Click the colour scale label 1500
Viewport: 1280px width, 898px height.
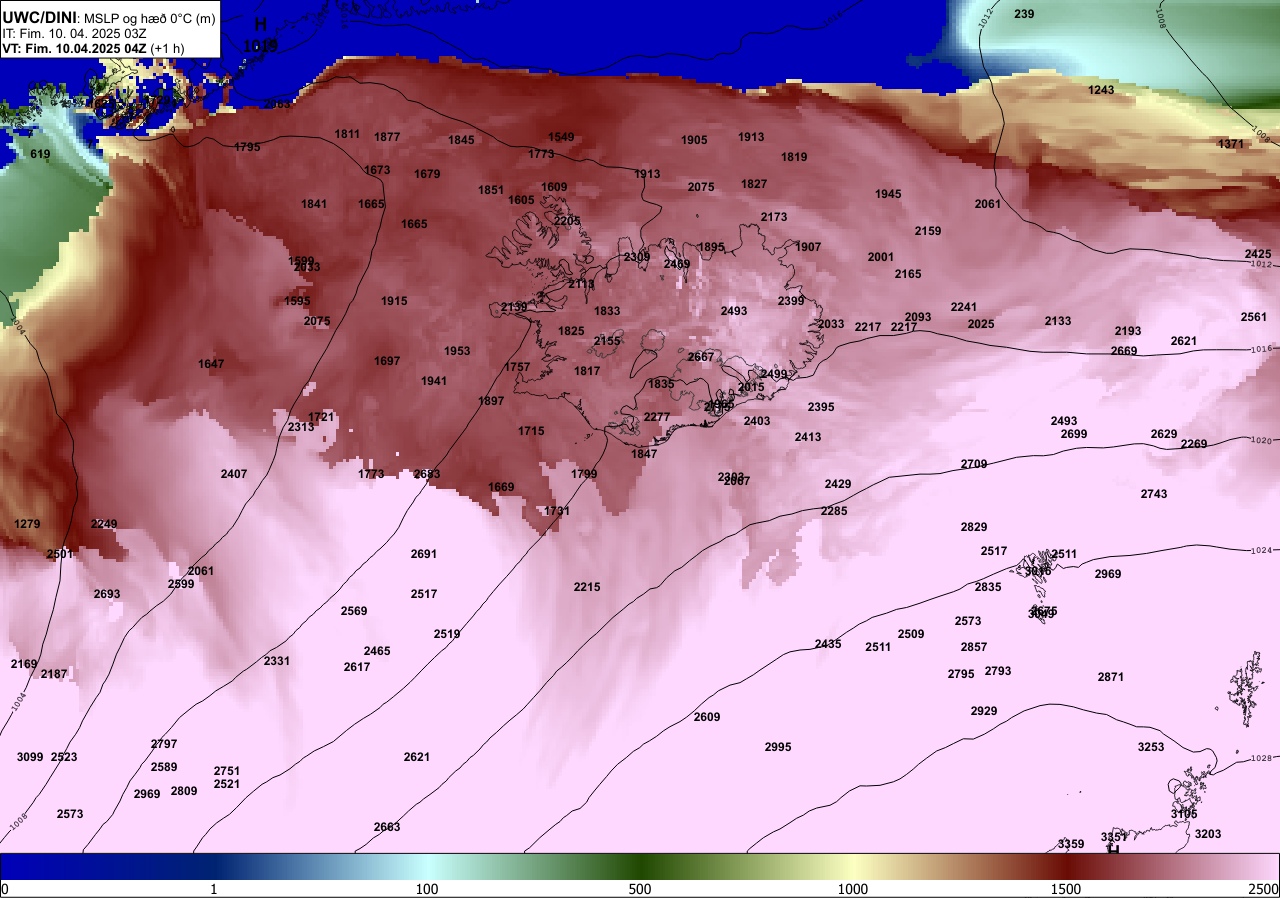[x=1065, y=889]
